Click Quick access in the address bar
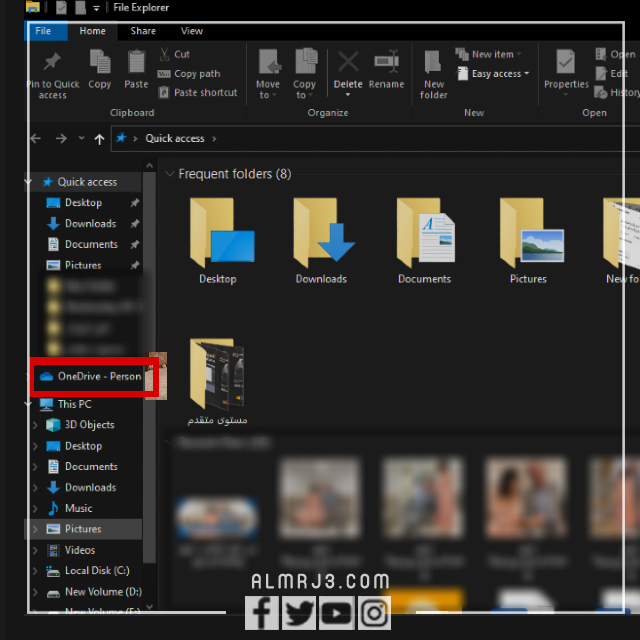640x640 pixels. (x=175, y=138)
